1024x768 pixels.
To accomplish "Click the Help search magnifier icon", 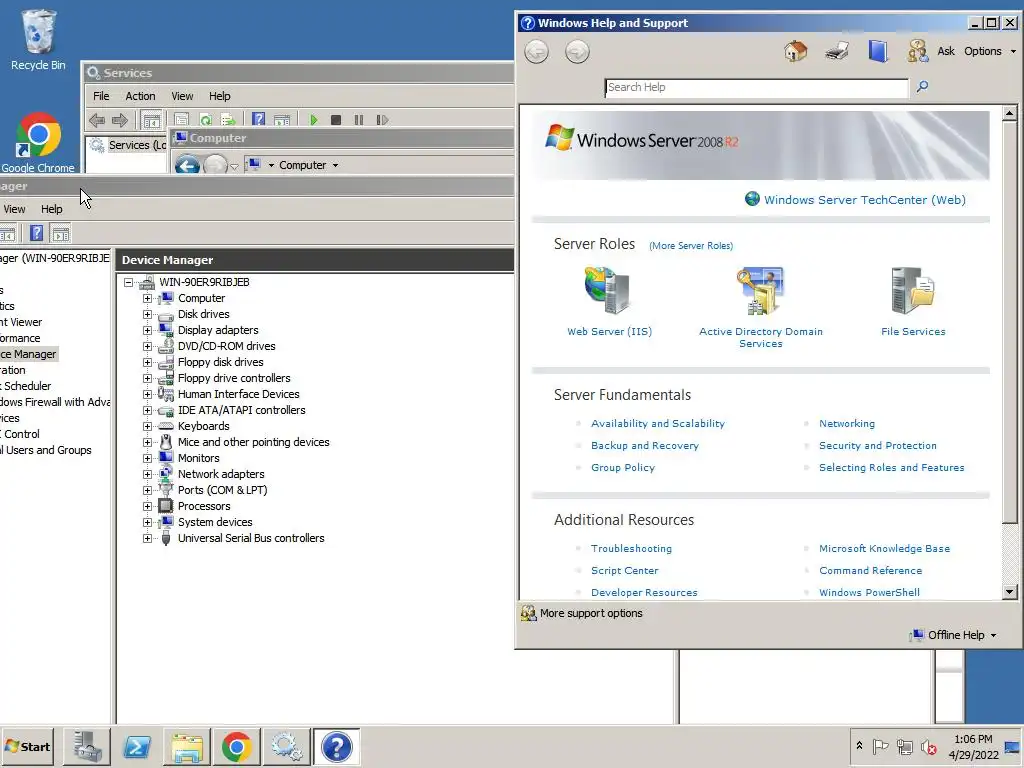I will click(x=922, y=86).
